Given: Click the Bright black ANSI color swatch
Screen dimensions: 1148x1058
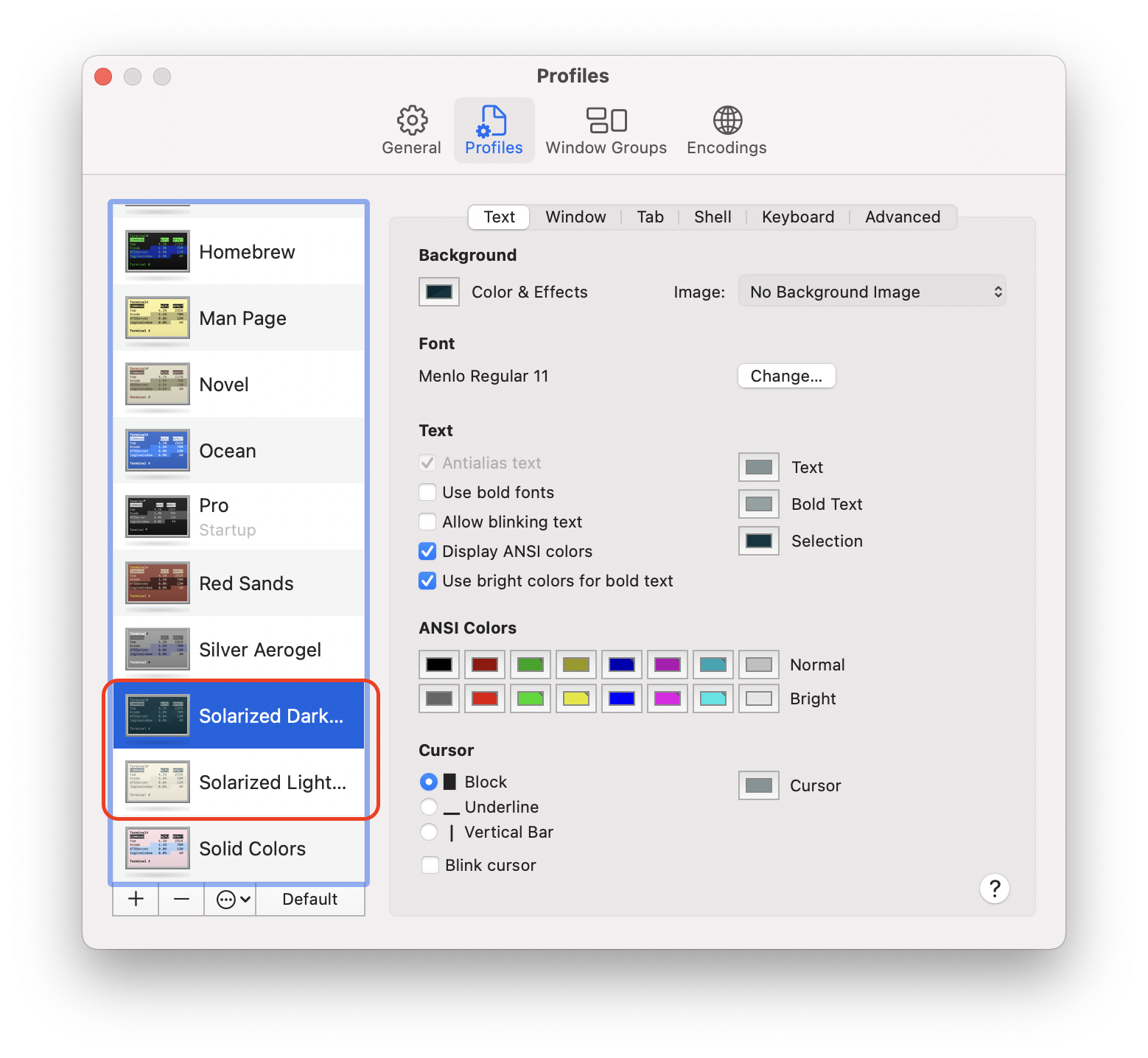Looking at the screenshot, I should tap(439, 698).
